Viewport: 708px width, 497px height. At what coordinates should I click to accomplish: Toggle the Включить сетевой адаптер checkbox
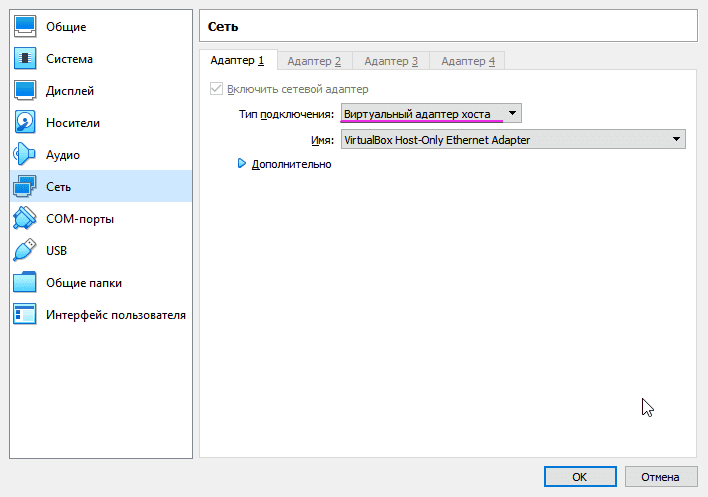216,89
